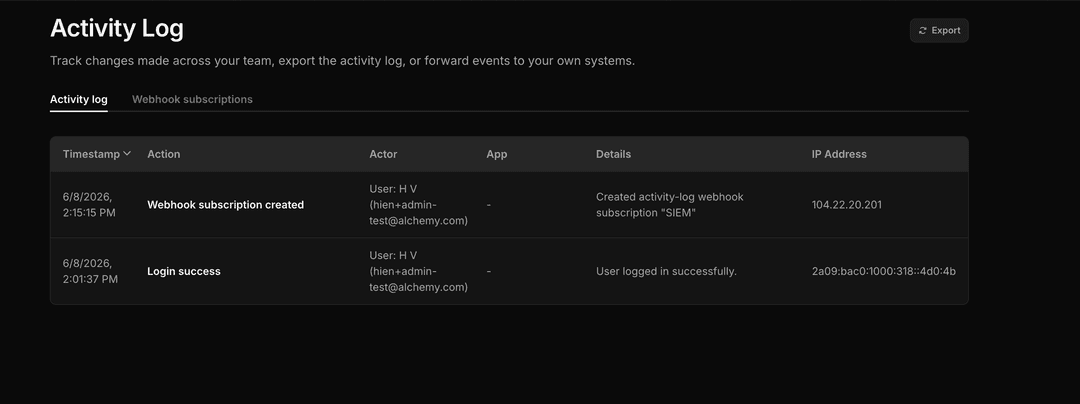Click the Activity Log page heading
Viewport: 1080px width, 404px height.
pyautogui.click(x=117, y=28)
